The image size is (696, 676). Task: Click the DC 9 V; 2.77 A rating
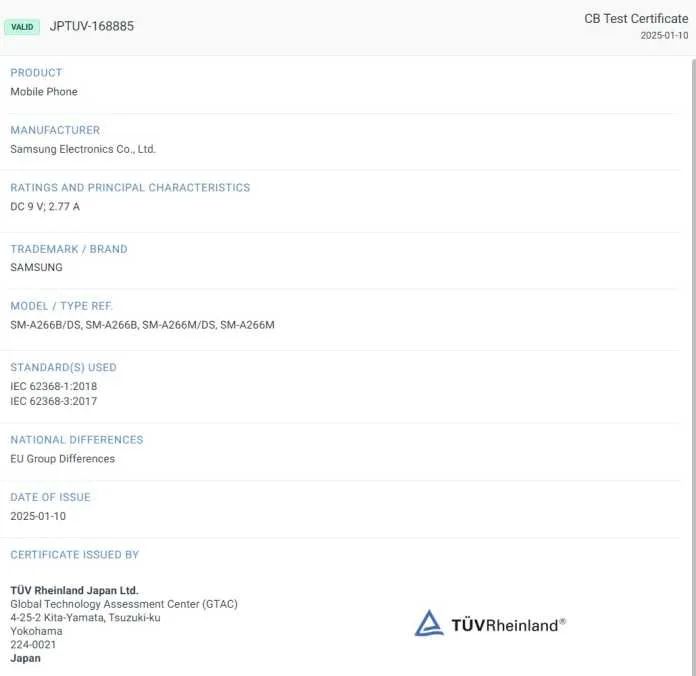point(45,207)
